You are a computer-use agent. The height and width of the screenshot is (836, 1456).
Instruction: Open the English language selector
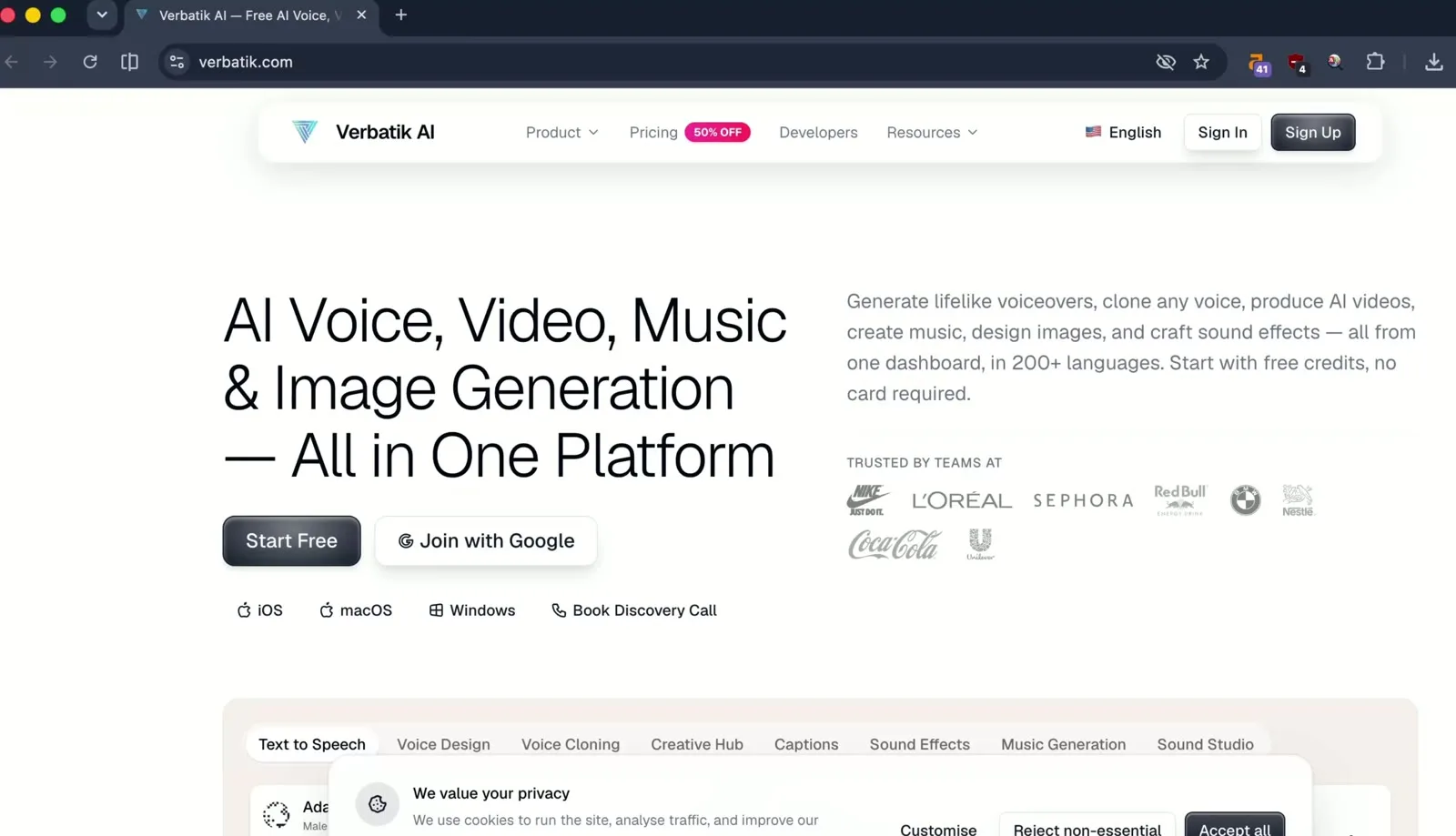(1123, 133)
